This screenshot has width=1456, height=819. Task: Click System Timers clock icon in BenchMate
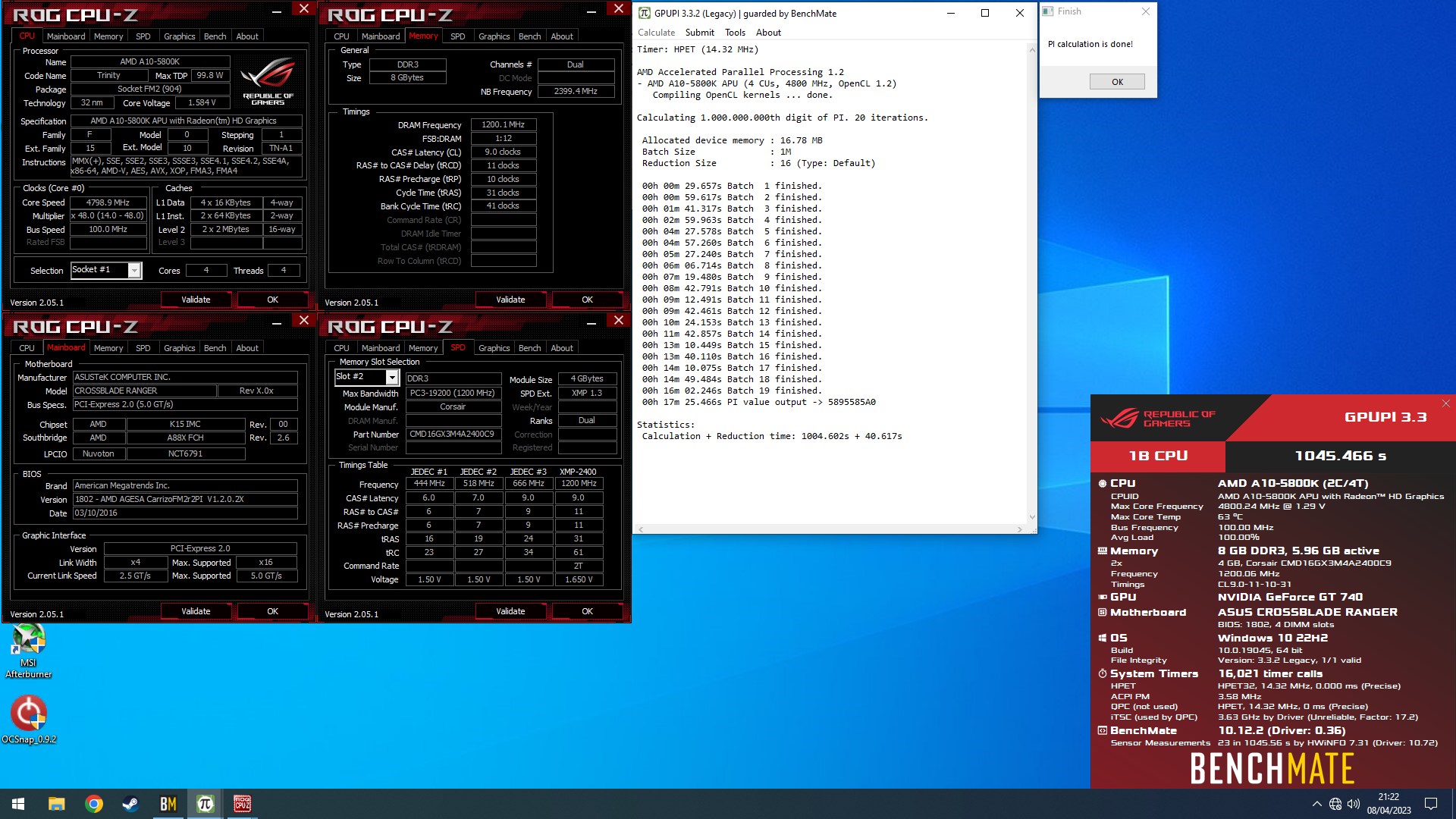(1102, 673)
